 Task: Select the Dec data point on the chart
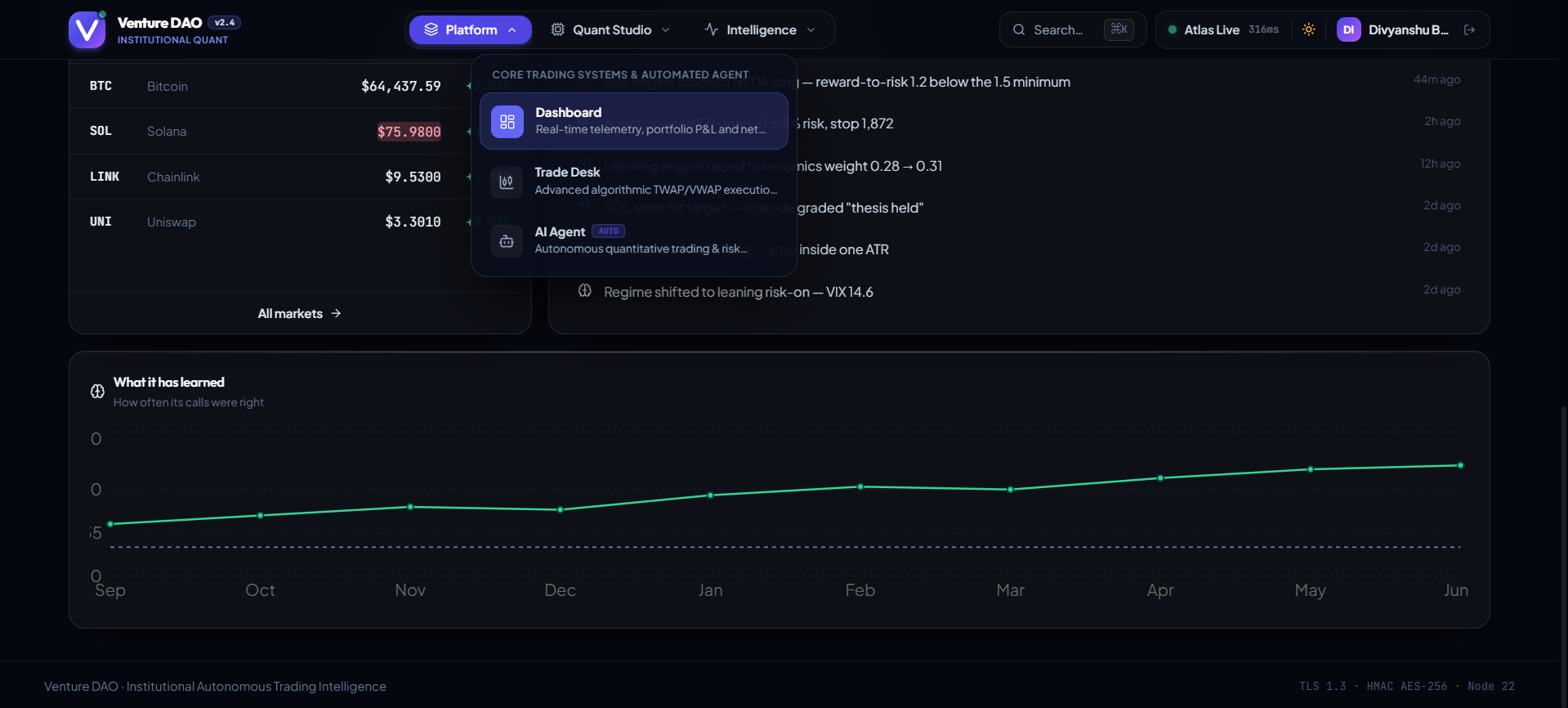pyautogui.click(x=561, y=509)
